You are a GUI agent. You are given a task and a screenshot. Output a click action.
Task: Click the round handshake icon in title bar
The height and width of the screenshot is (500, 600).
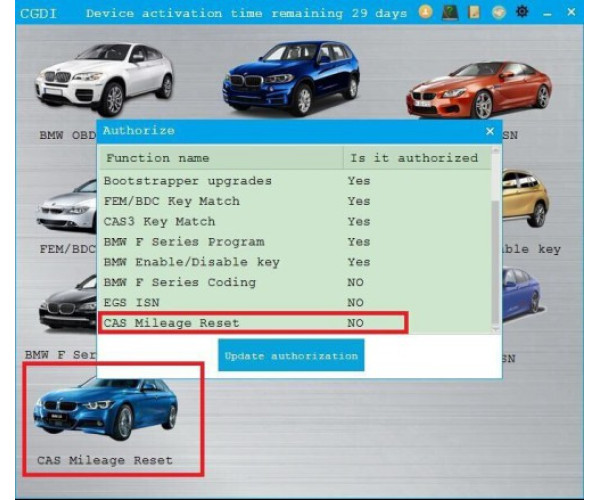point(498,12)
